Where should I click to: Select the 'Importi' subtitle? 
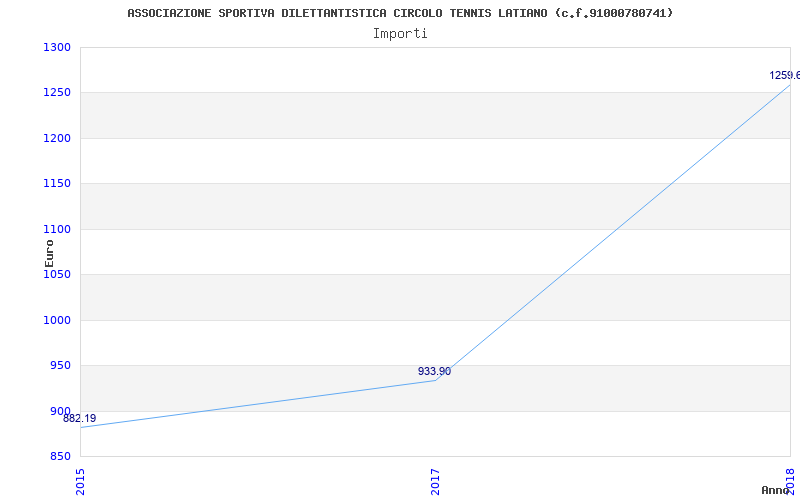[x=400, y=34]
